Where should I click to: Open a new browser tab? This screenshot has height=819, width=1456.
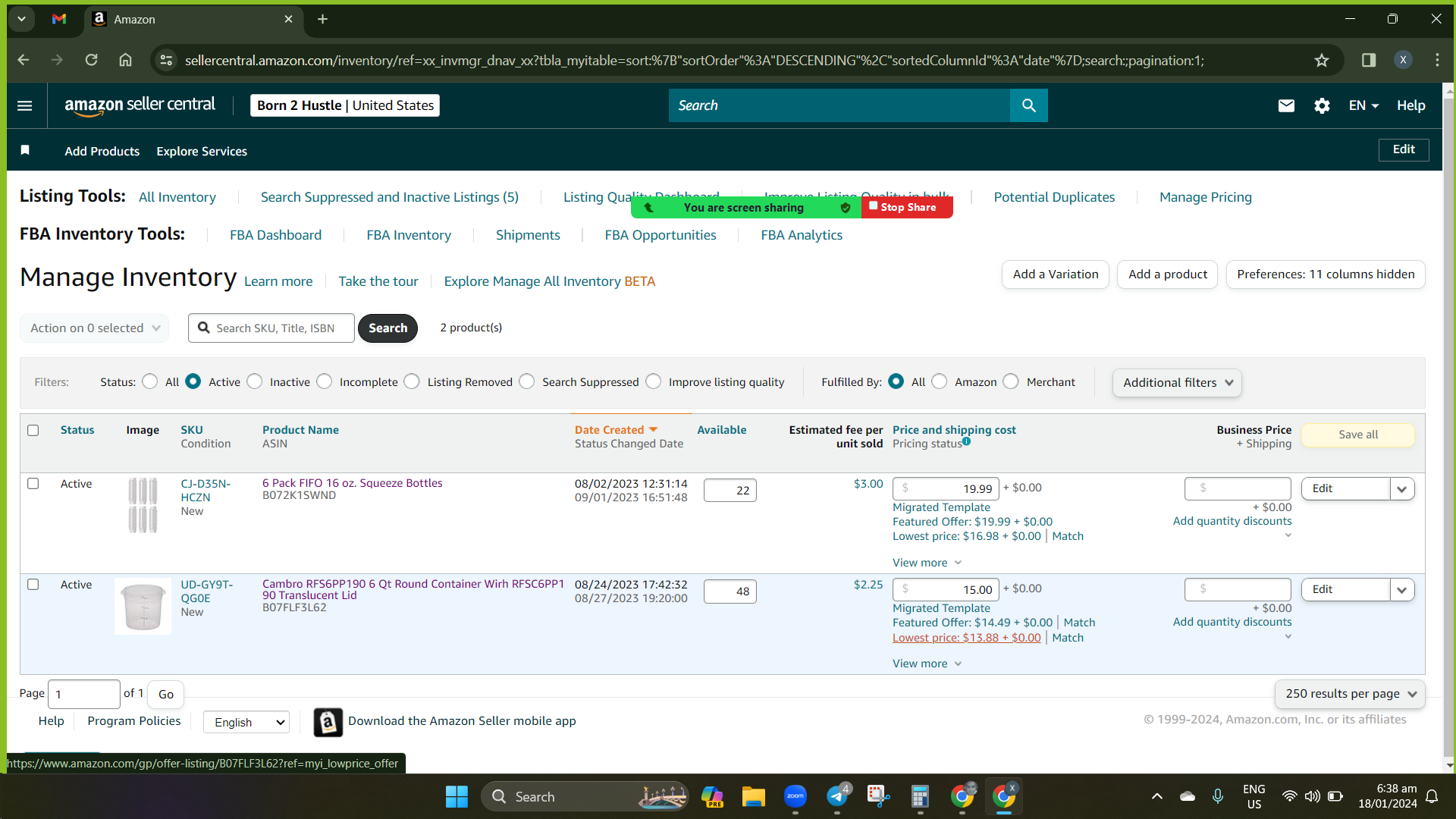(x=322, y=19)
